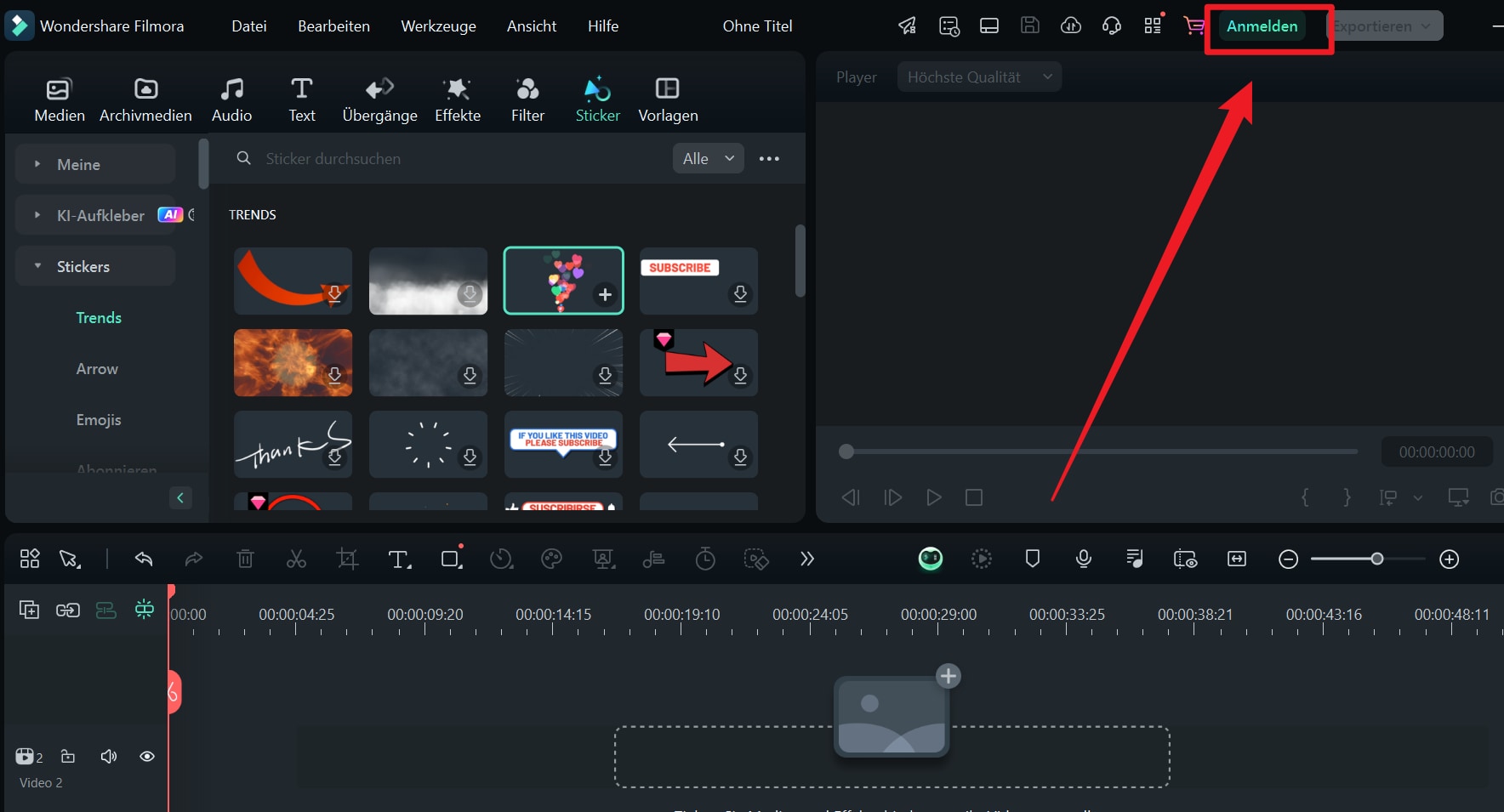Click the marker shield icon
The image size is (1504, 812).
(x=1033, y=559)
